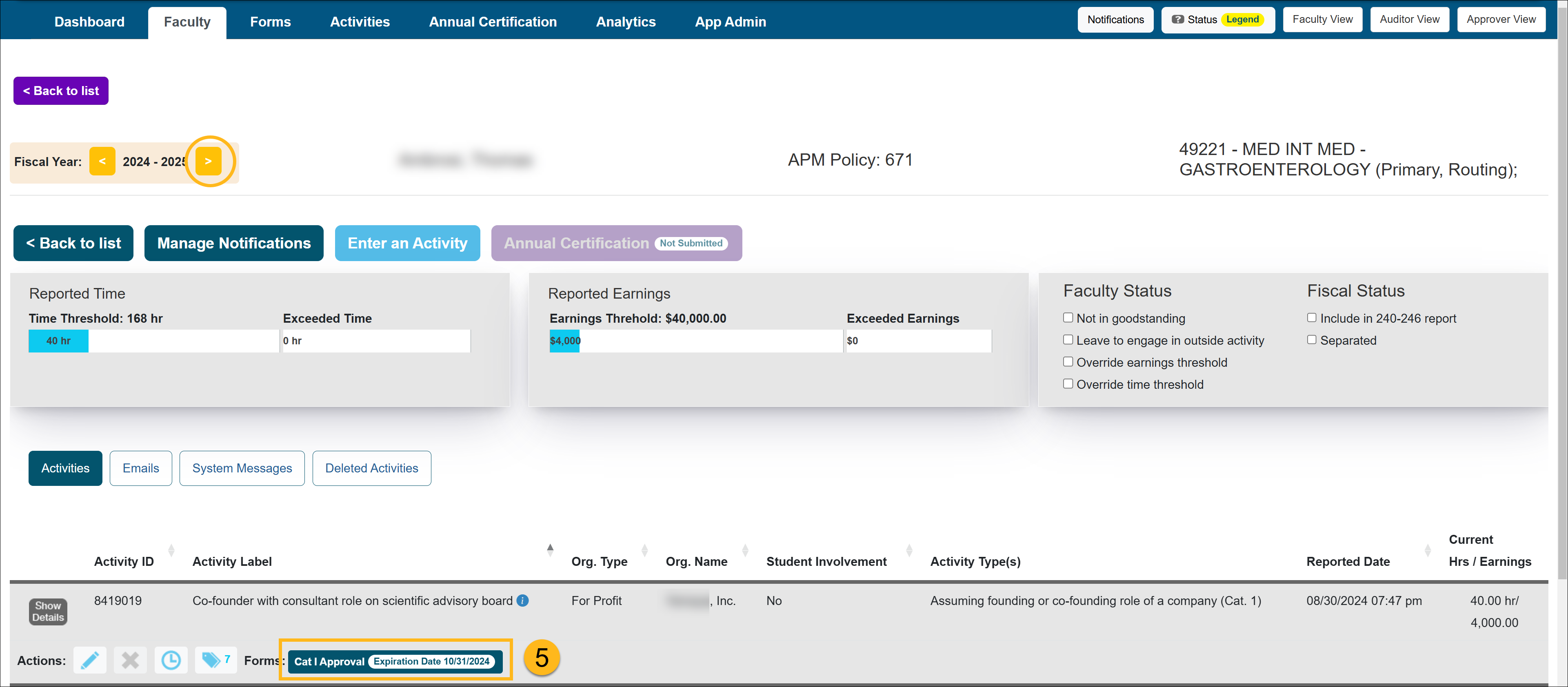Screen dimensions: 1568x687
Task: Open the Deleted Activities tab
Action: click(x=372, y=467)
